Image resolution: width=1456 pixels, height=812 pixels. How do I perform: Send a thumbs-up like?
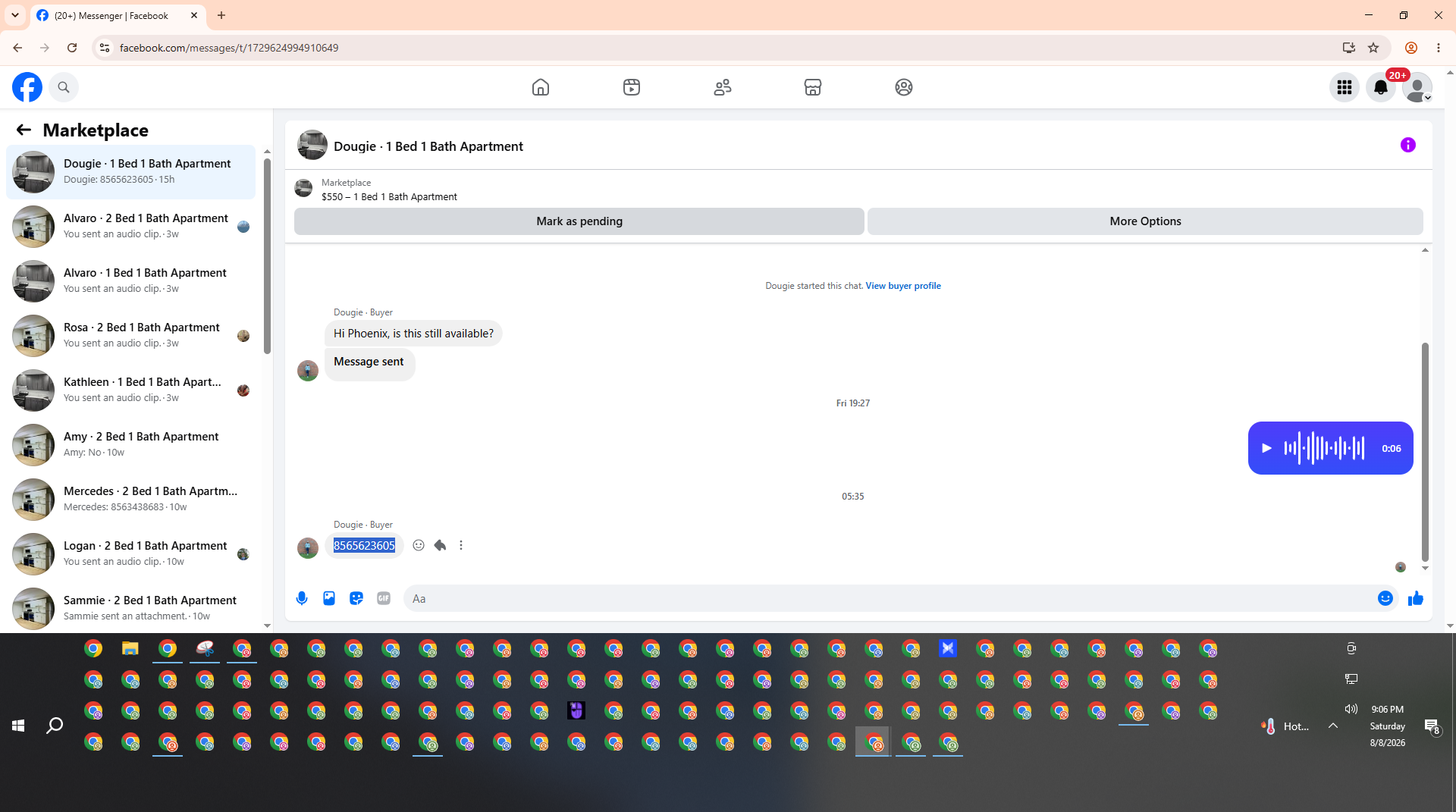click(1416, 598)
